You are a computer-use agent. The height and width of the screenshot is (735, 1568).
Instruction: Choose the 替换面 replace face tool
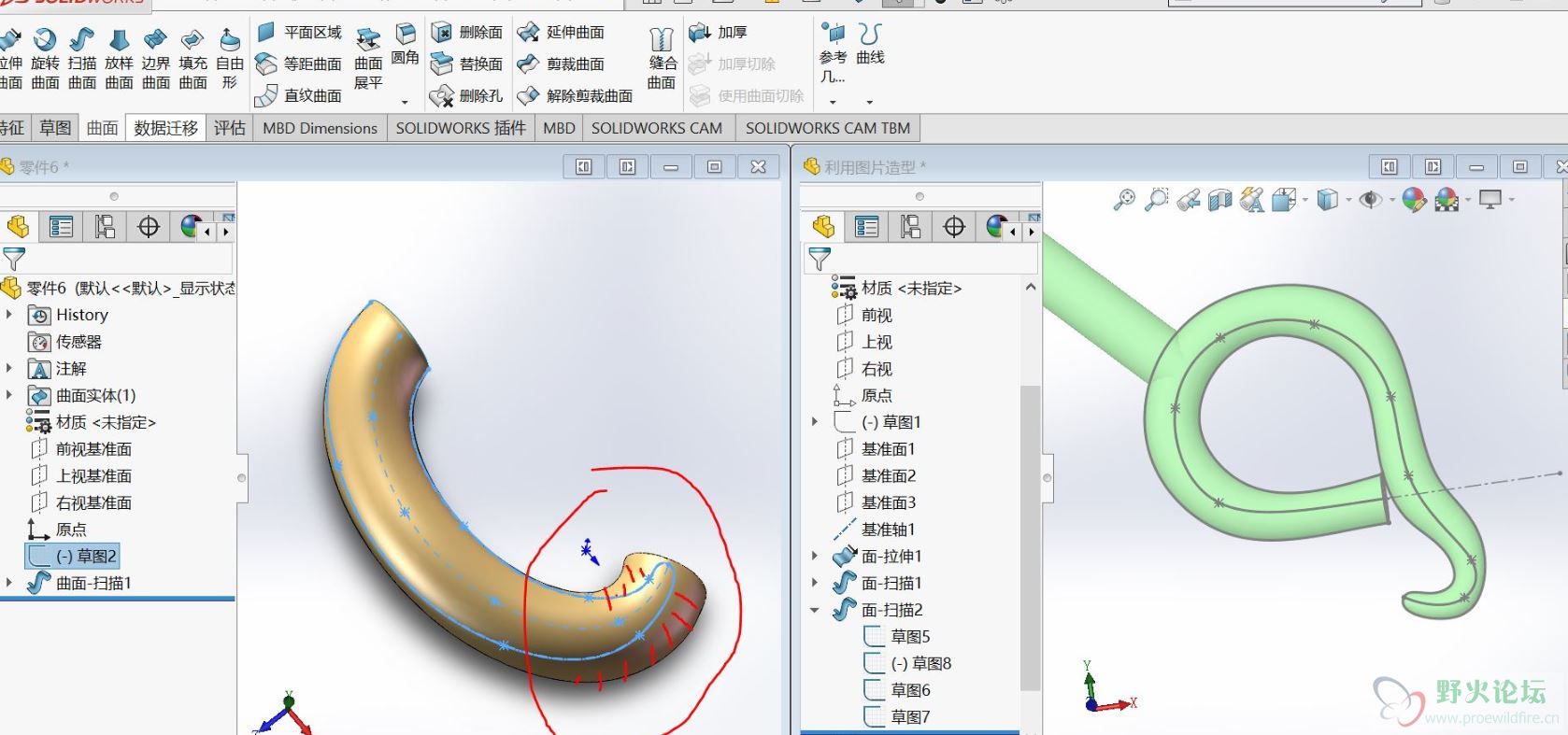coord(467,64)
